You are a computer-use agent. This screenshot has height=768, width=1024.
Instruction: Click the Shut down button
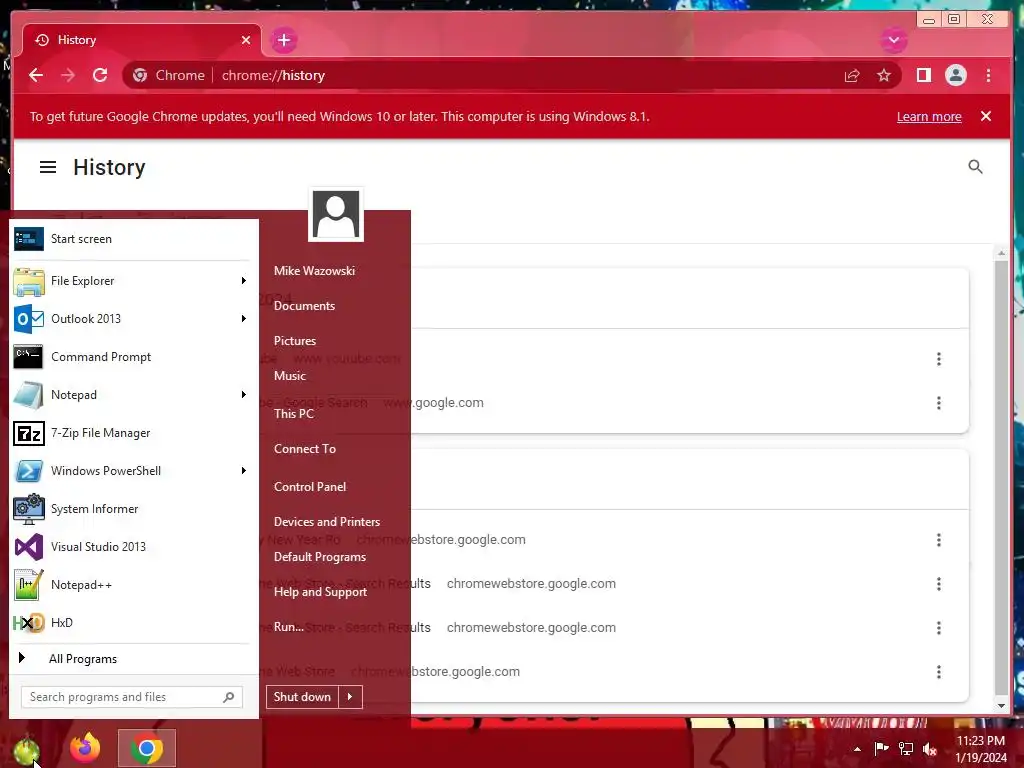(302, 697)
